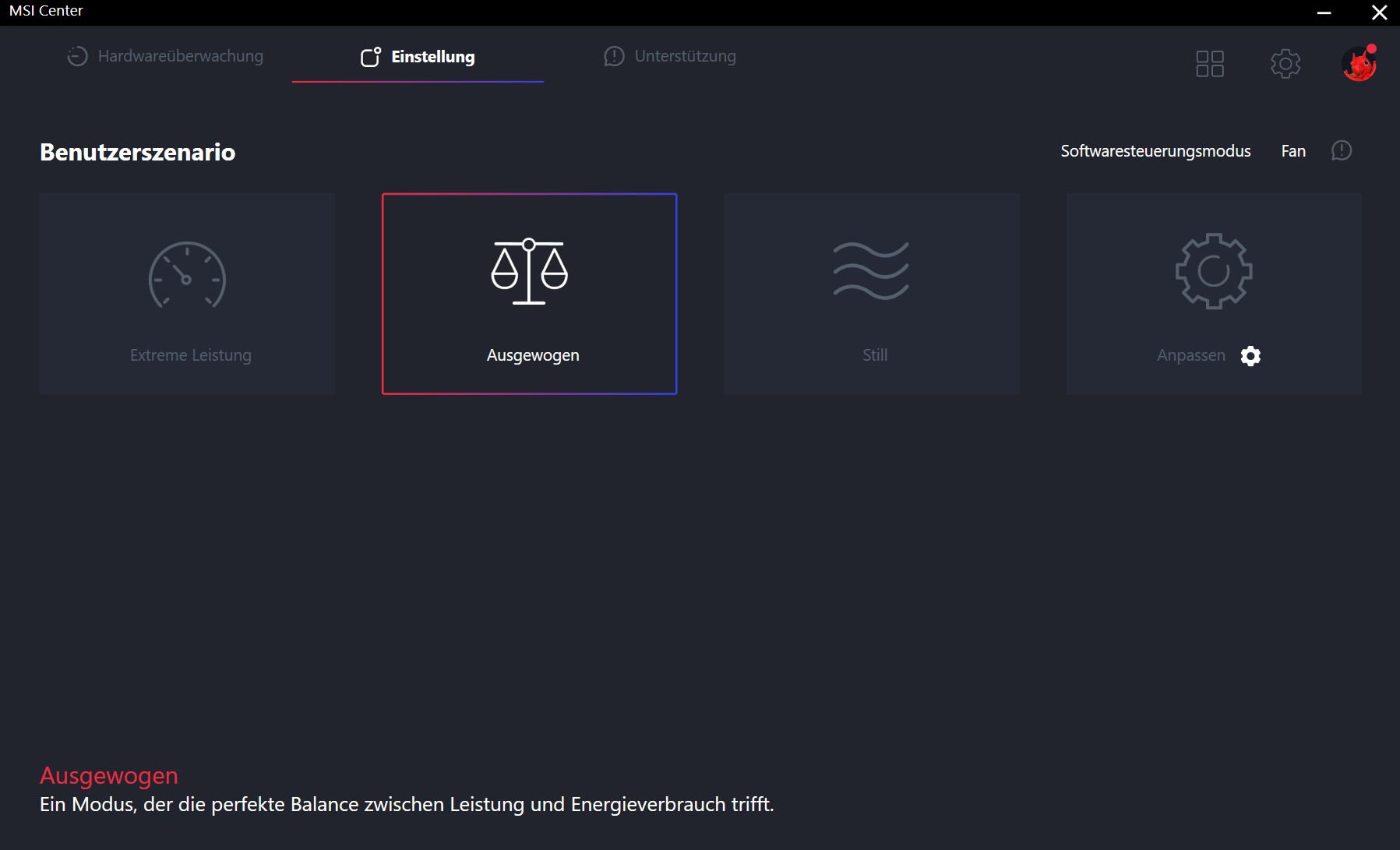Select the Extreme Leistung scenario card
The width and height of the screenshot is (1400, 850).
click(187, 294)
